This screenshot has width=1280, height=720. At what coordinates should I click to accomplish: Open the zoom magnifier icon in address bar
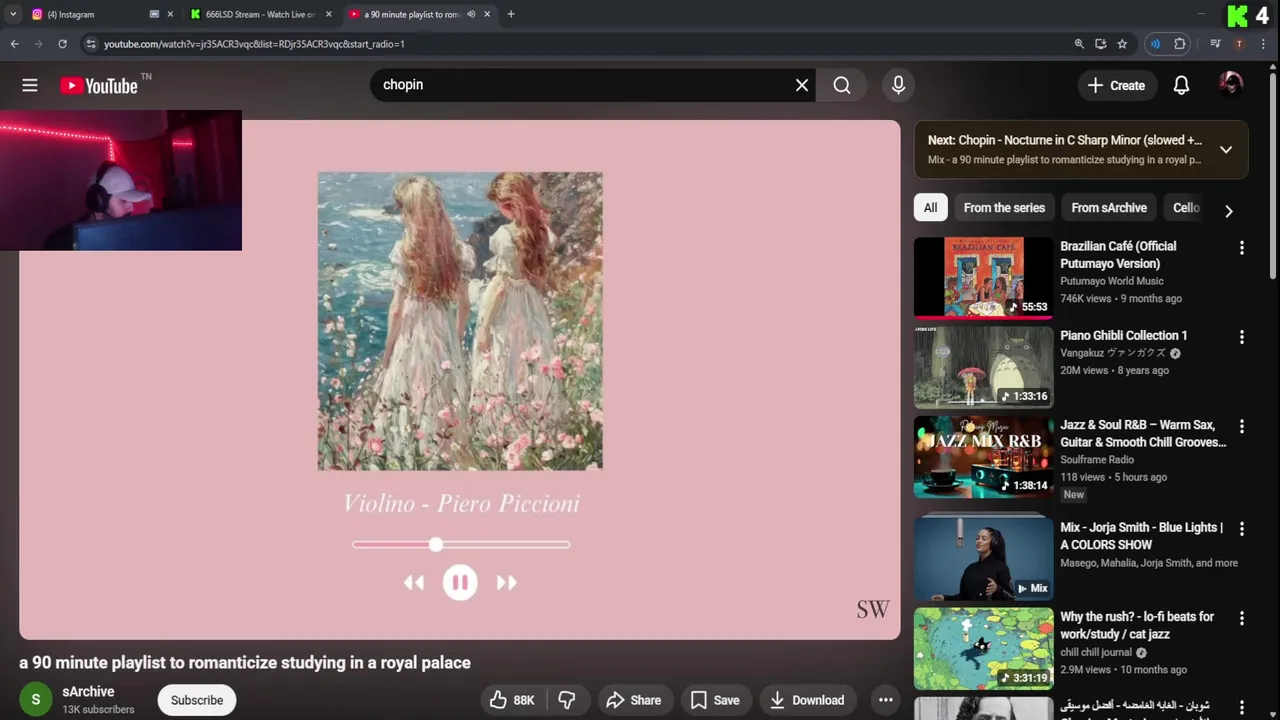pyautogui.click(x=1079, y=44)
